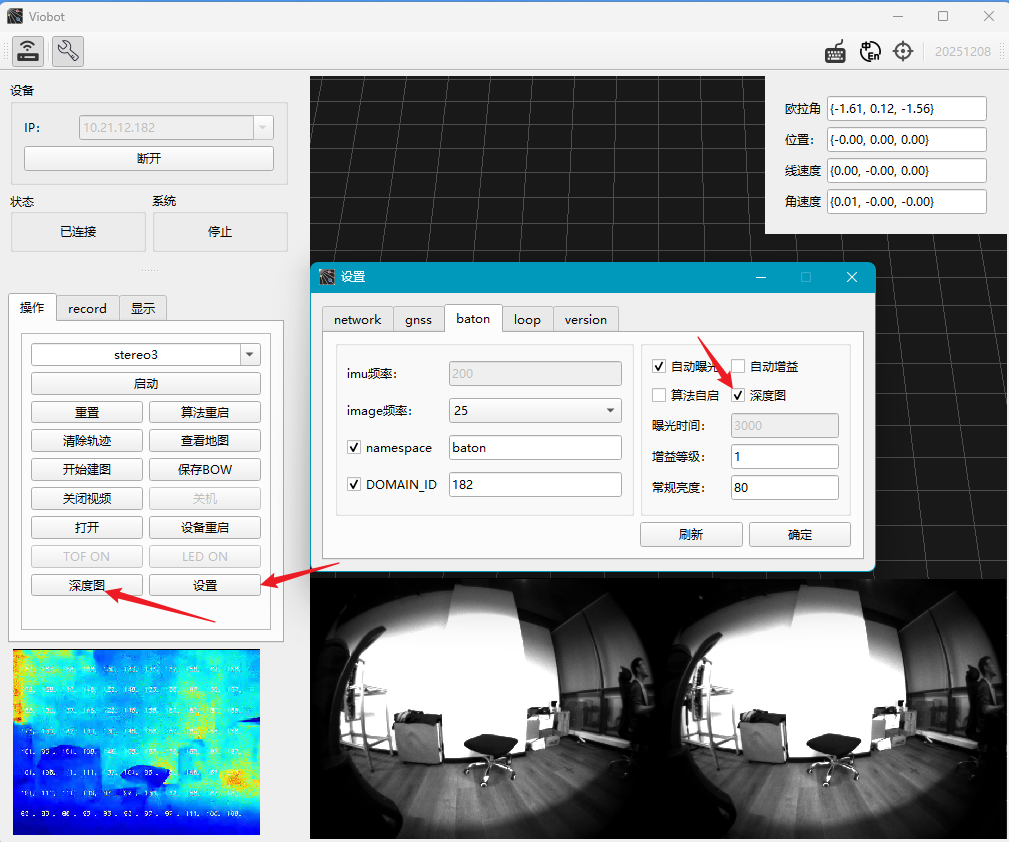This screenshot has height=842, width=1009.
Task: Click the 常规亮度 value field
Action: click(x=784, y=487)
